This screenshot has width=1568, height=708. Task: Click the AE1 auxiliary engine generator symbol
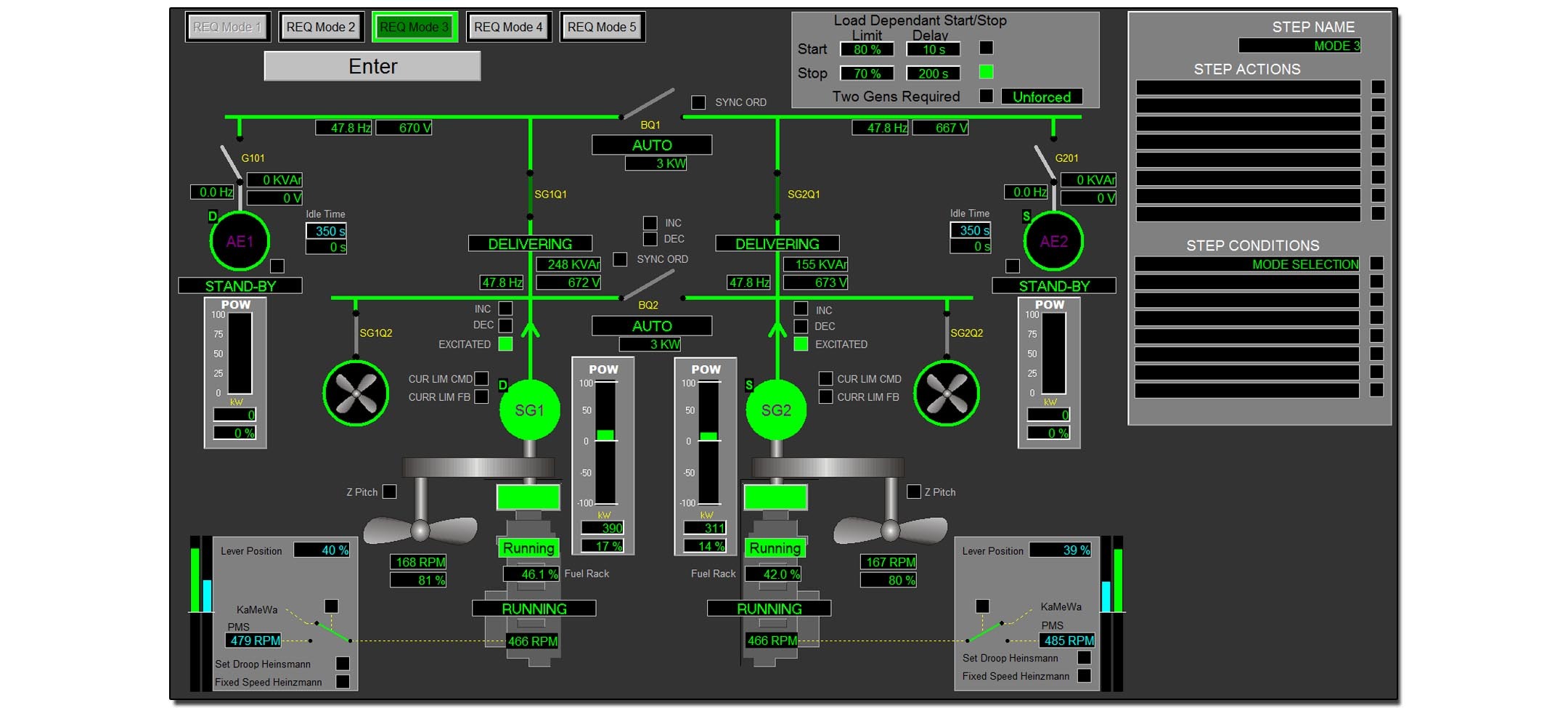click(x=240, y=242)
